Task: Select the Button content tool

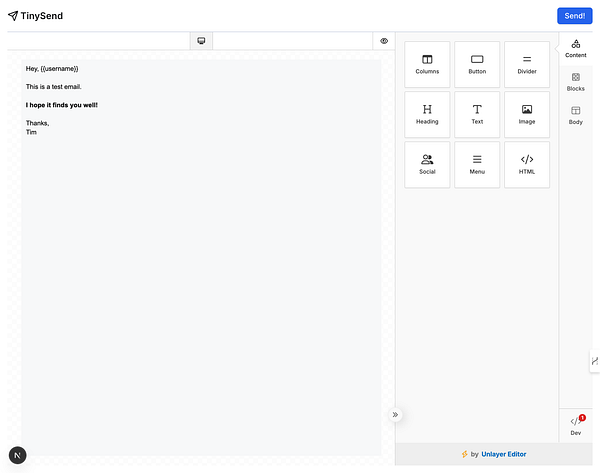Action: click(477, 64)
